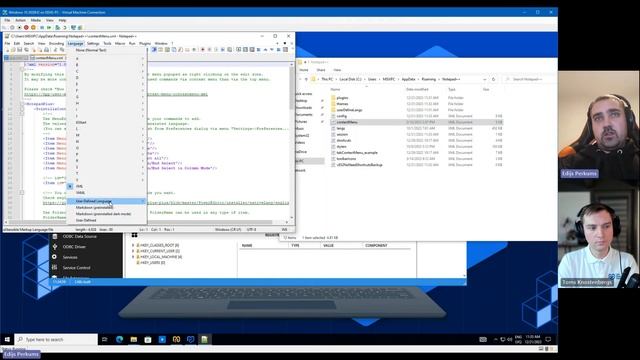The image size is (640, 360).
Task: Sort files by the Name column header
Action: (x=335, y=89)
